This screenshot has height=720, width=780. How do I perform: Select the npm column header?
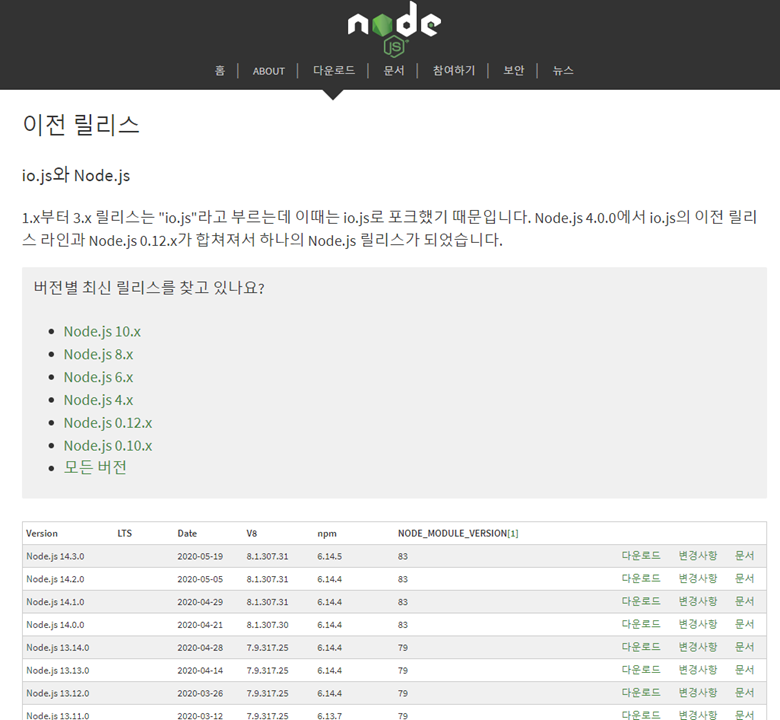tap(327, 533)
